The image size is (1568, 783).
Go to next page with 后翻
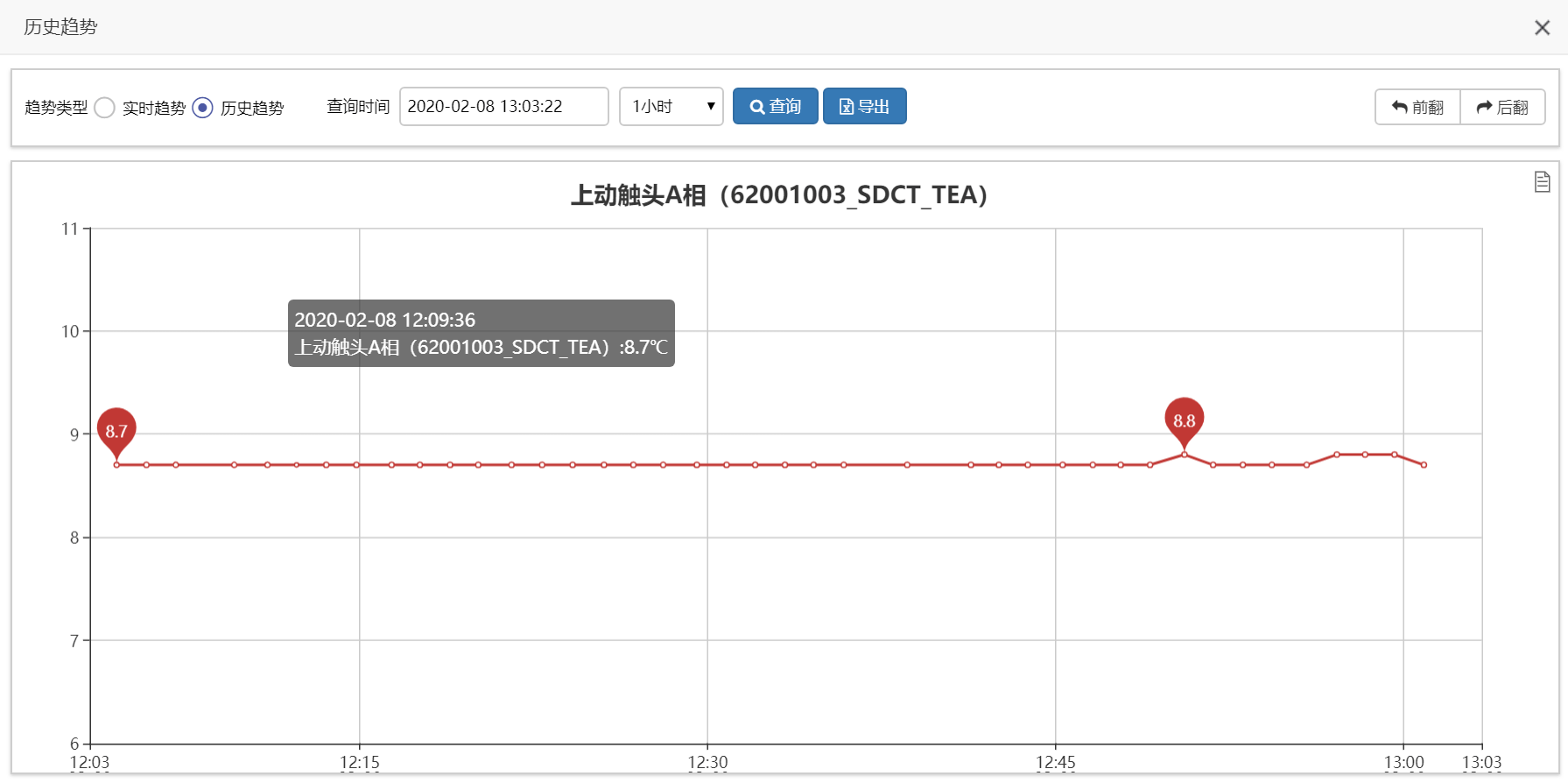coord(1502,107)
